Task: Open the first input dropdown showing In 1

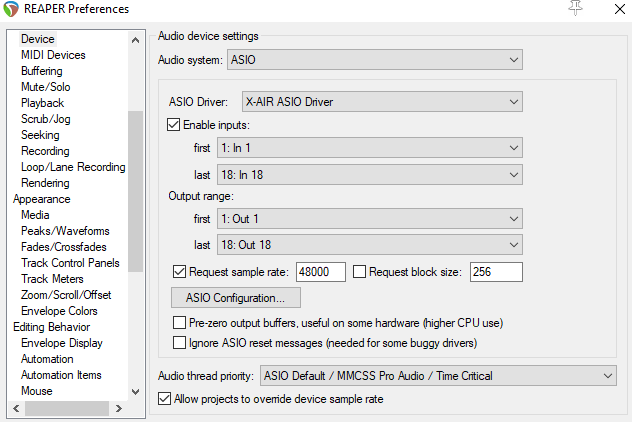Action: (x=370, y=148)
